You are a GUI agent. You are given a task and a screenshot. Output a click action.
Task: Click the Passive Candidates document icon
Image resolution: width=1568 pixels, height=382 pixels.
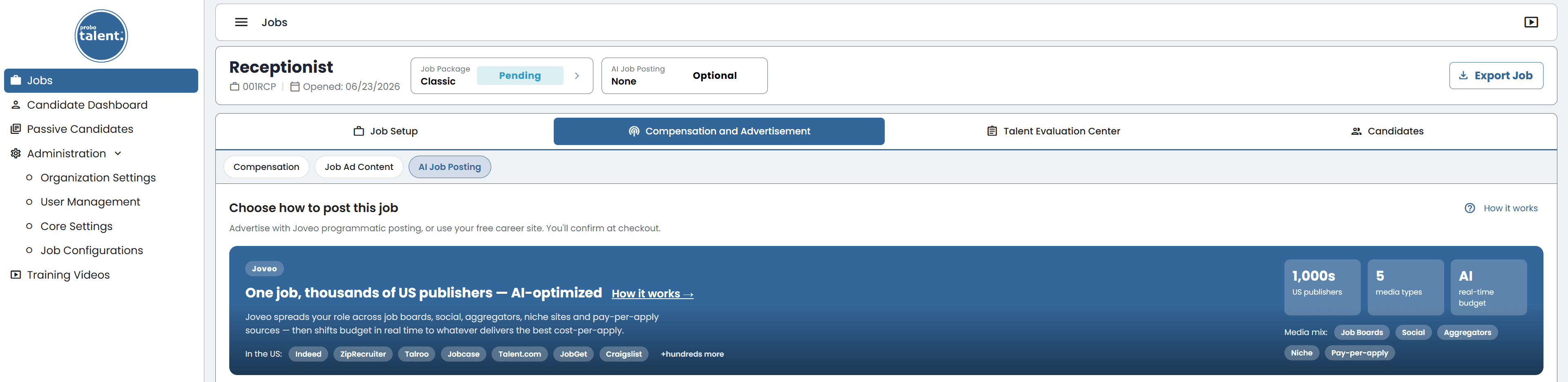point(16,129)
